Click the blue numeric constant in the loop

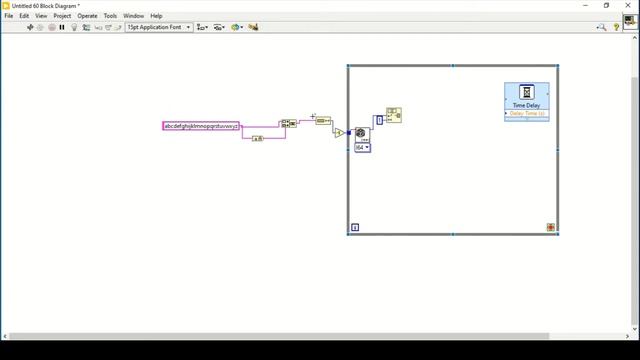pyautogui.click(x=379, y=120)
